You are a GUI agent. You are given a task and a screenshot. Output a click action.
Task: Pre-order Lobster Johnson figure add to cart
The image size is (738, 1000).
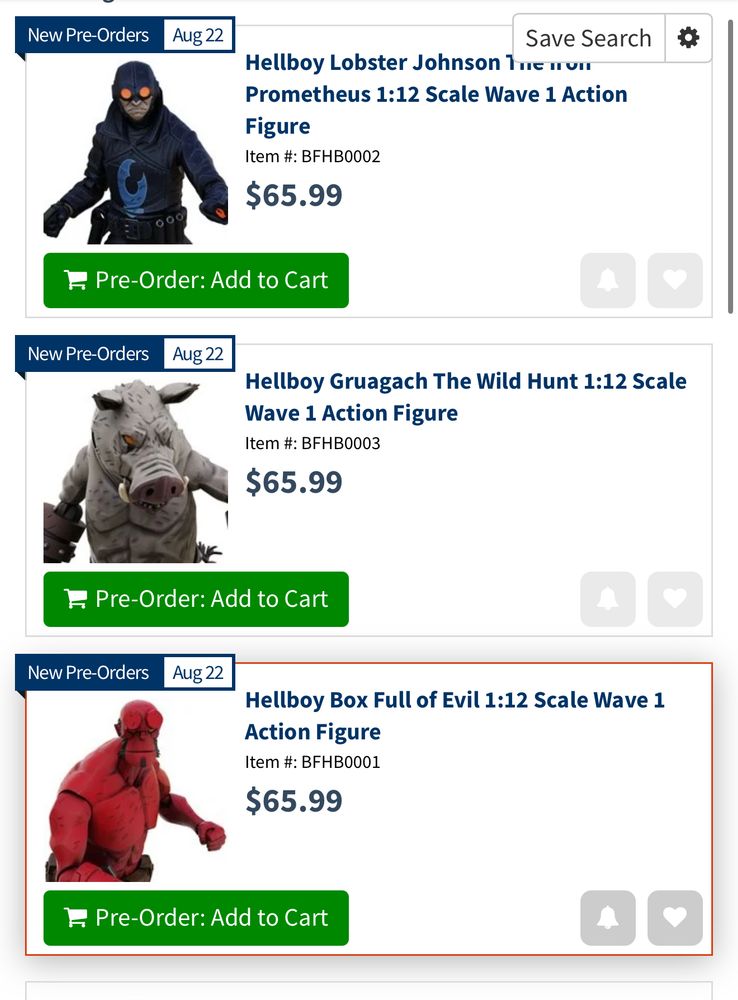click(x=196, y=281)
